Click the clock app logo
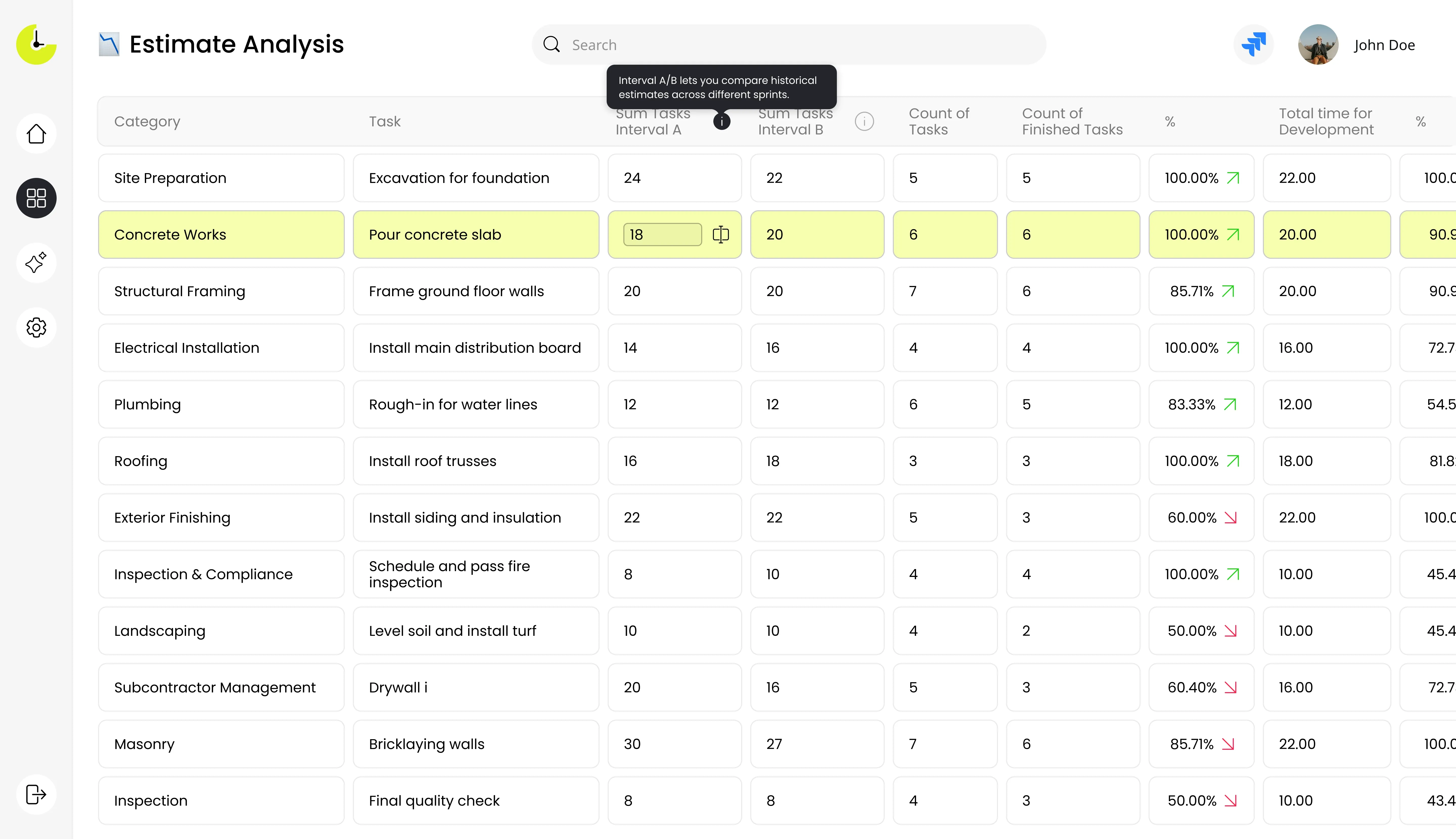 pos(36,44)
